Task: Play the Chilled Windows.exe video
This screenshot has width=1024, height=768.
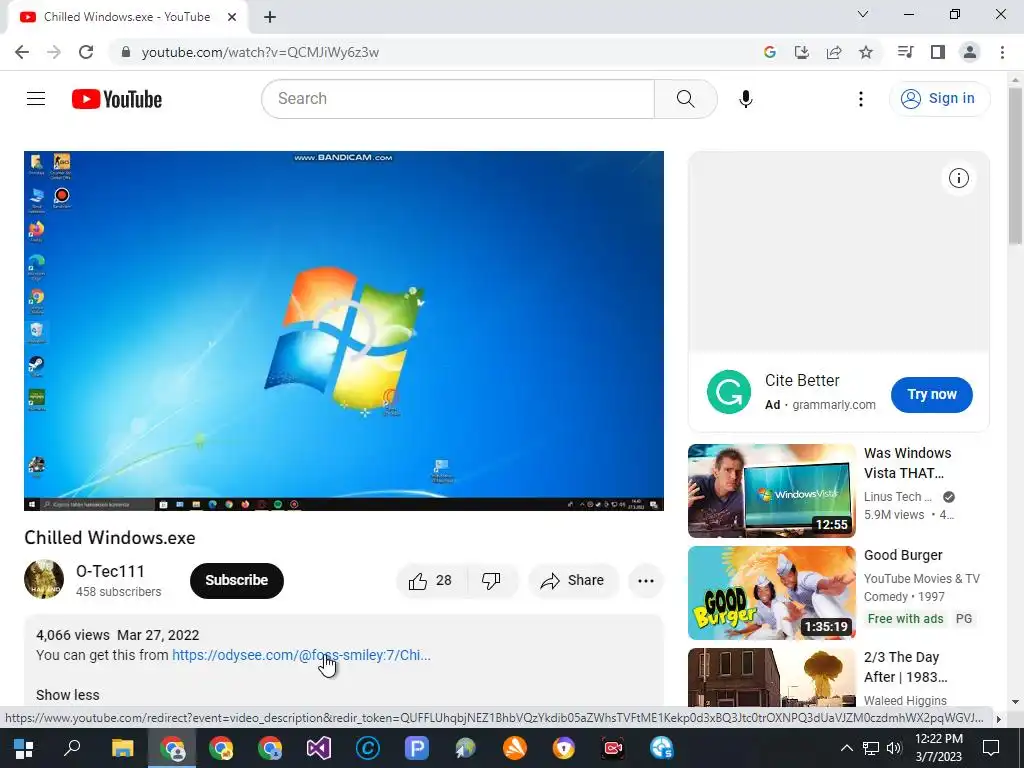Action: pos(344,330)
